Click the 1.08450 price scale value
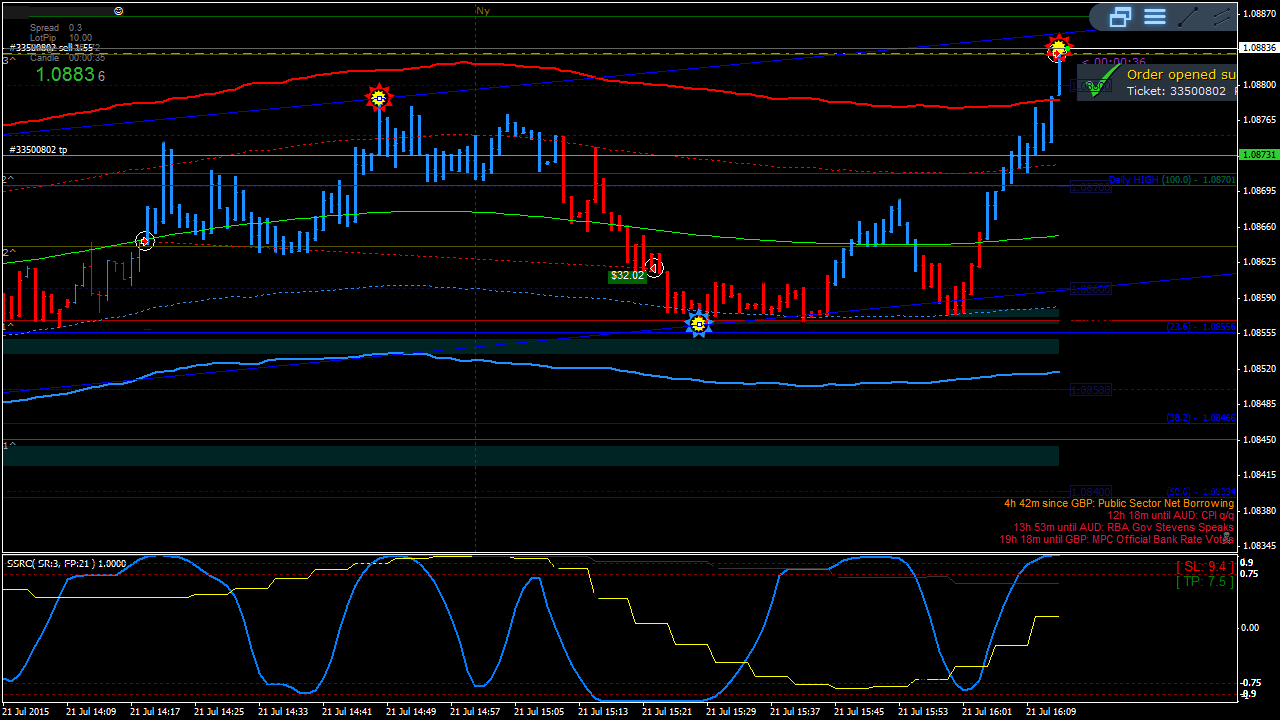 pos(1259,440)
